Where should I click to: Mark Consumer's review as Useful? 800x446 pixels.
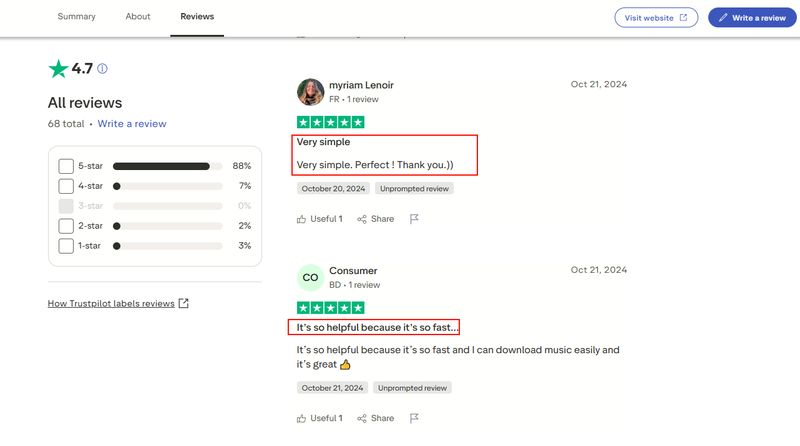319,418
